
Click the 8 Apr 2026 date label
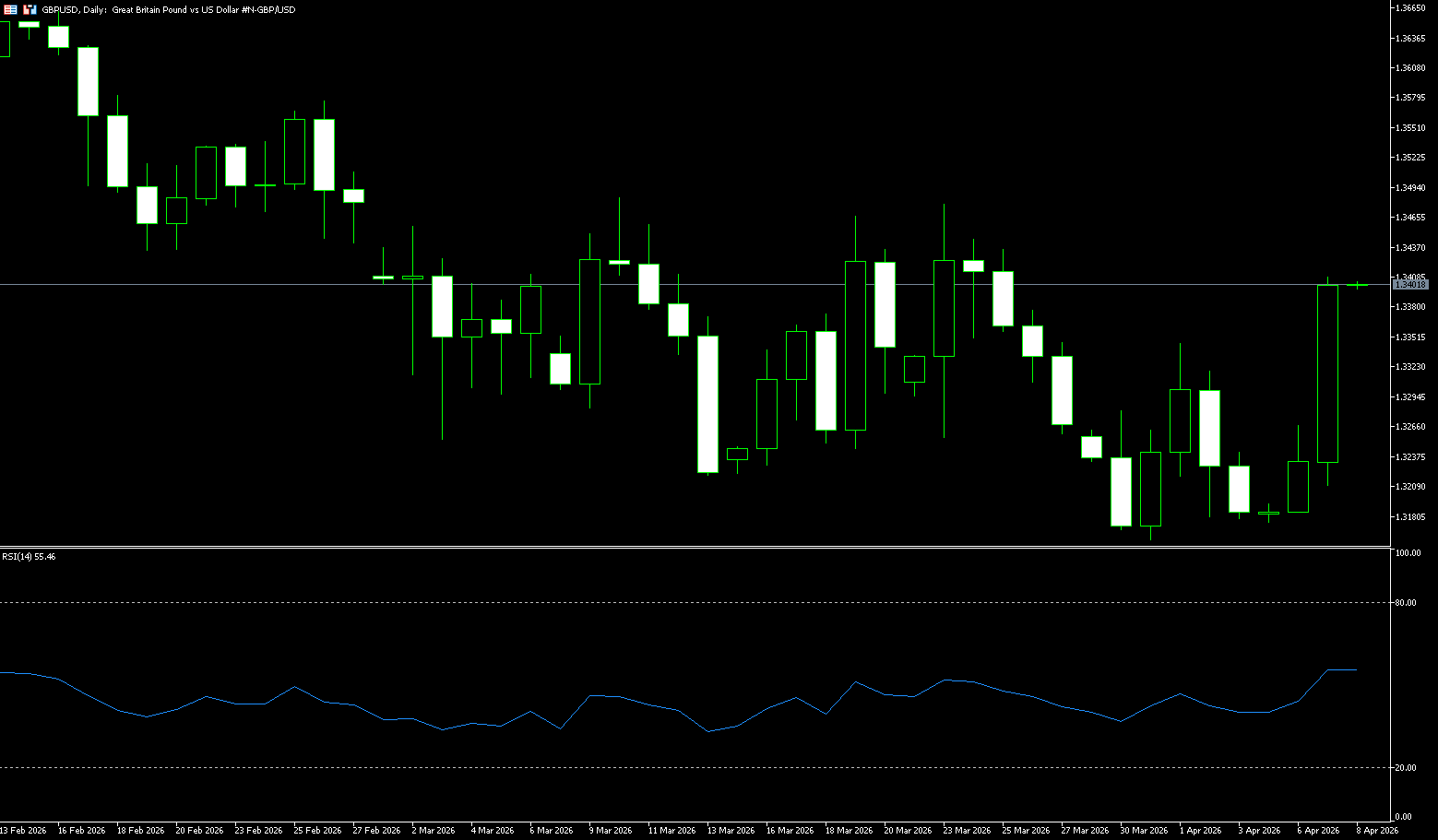(x=1377, y=831)
